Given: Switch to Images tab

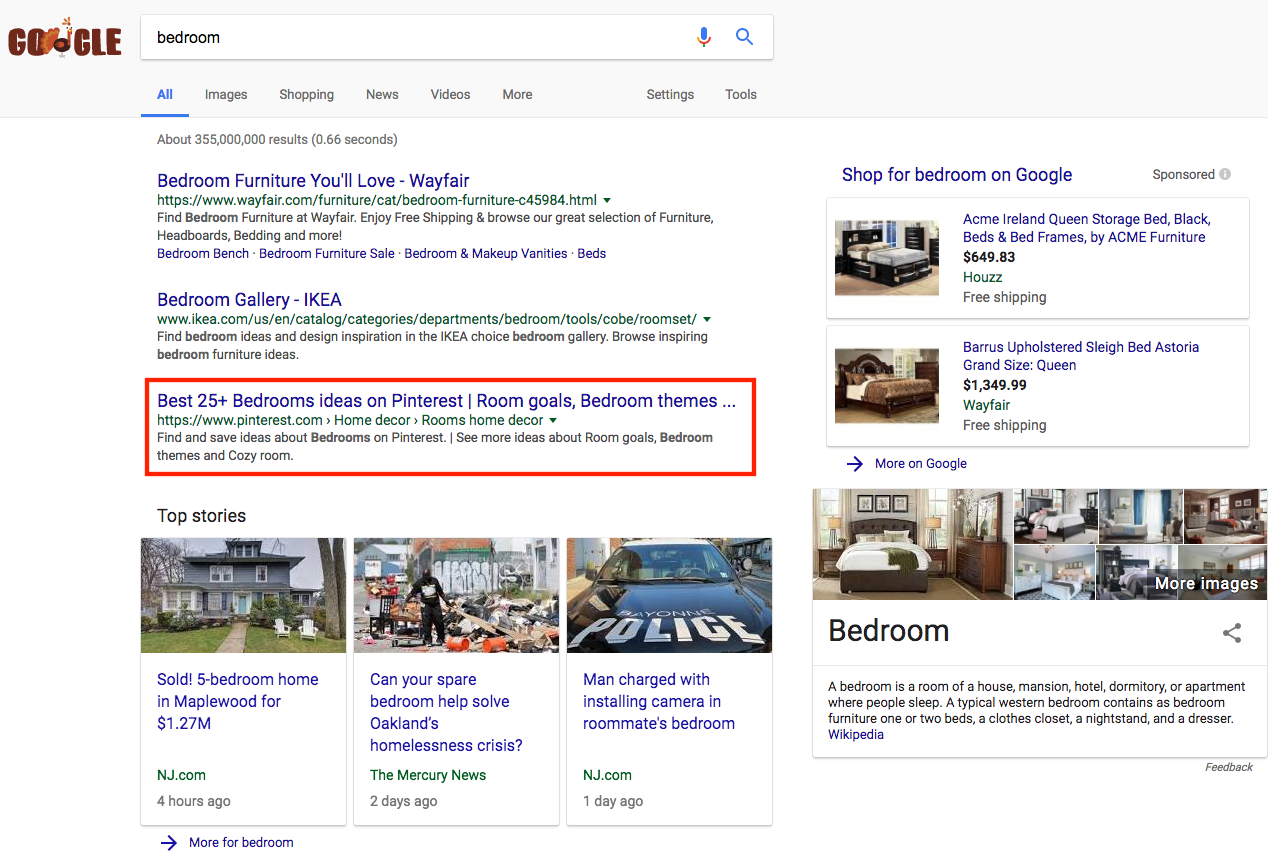Looking at the screenshot, I should click(x=226, y=94).
